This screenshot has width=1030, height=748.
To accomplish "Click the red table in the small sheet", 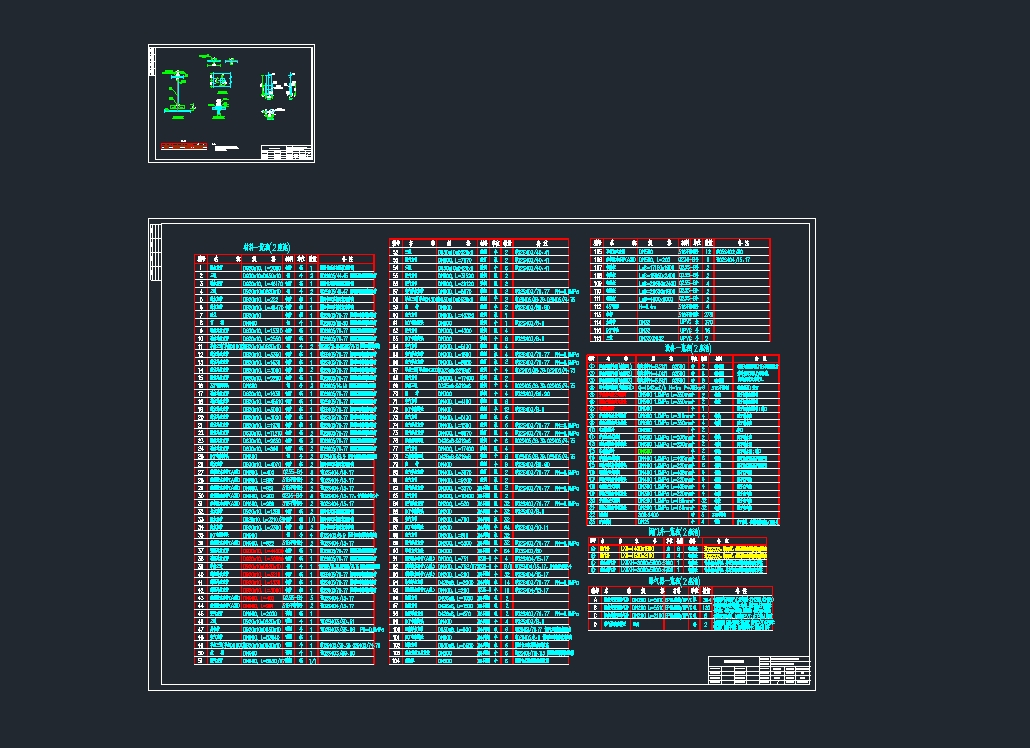I will (184, 146).
